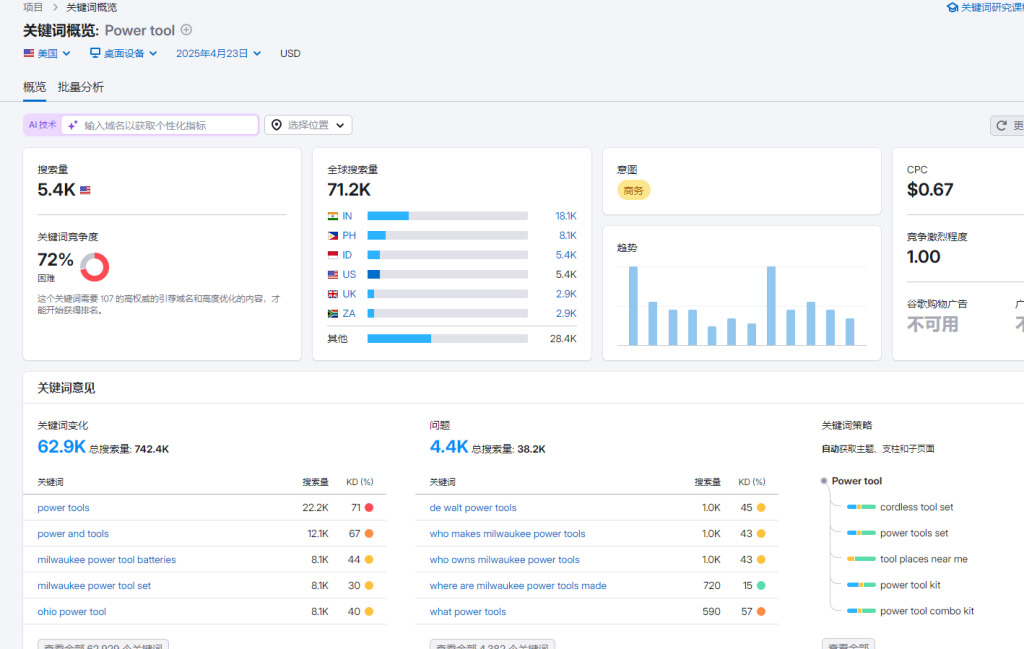Click the desktop monitor device icon
1024x649 pixels.
(x=95, y=53)
